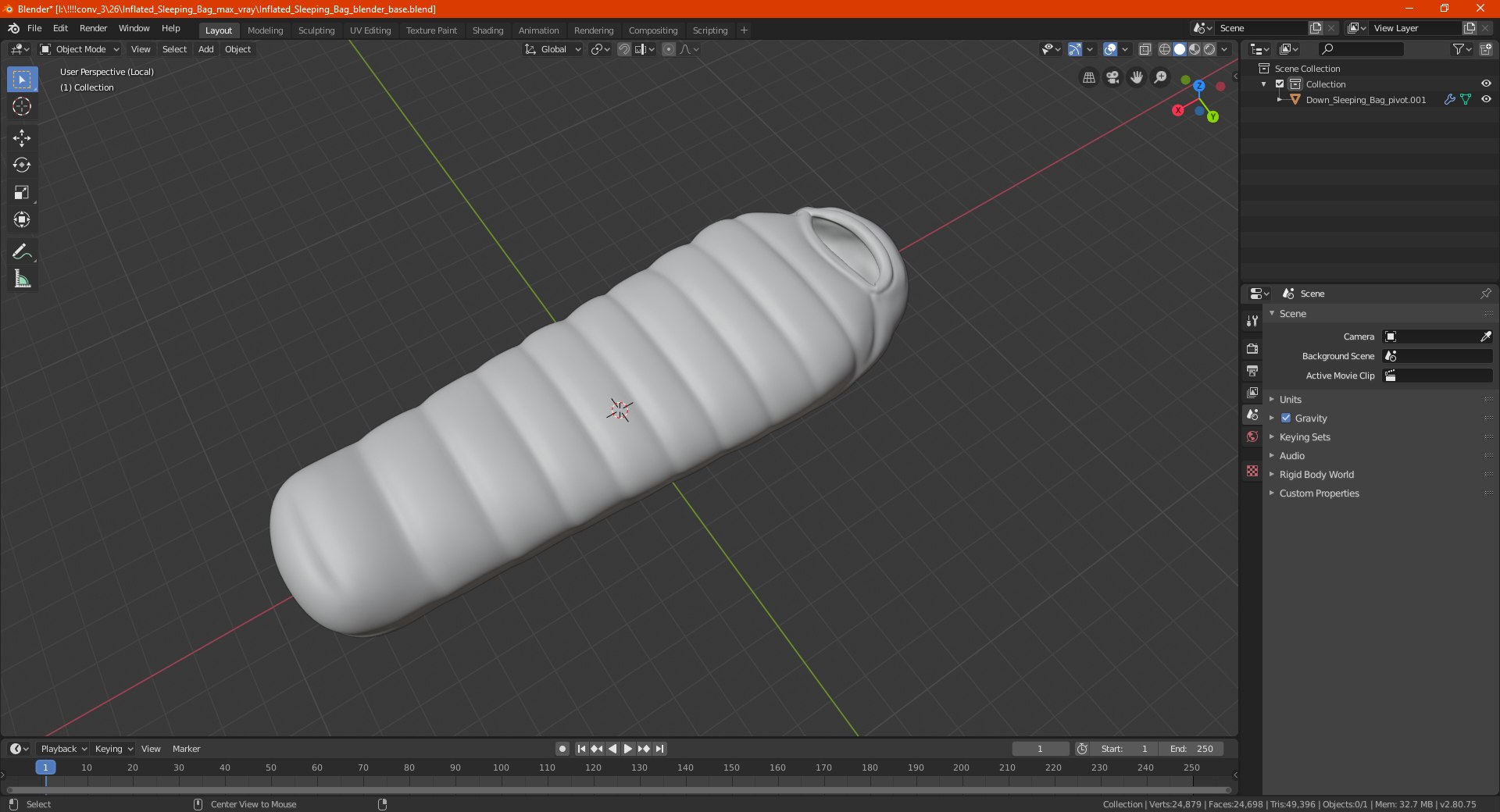Click the Marker menu in timeline
The height and width of the screenshot is (812, 1500).
[x=186, y=749]
